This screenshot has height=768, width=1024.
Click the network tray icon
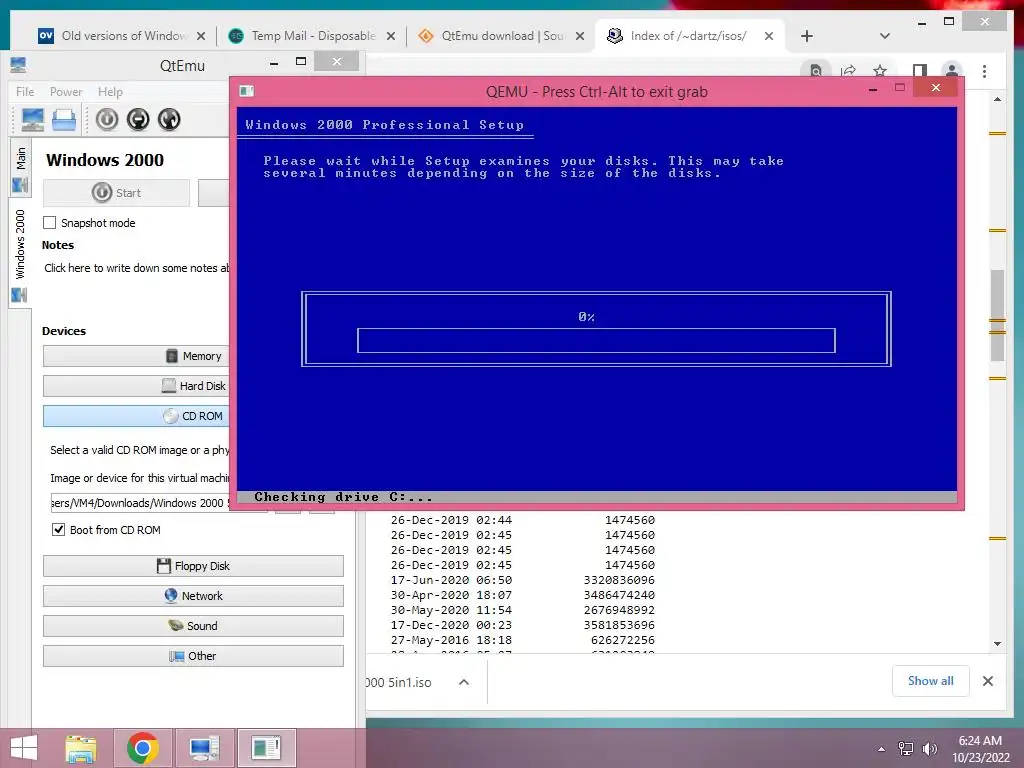coord(906,749)
